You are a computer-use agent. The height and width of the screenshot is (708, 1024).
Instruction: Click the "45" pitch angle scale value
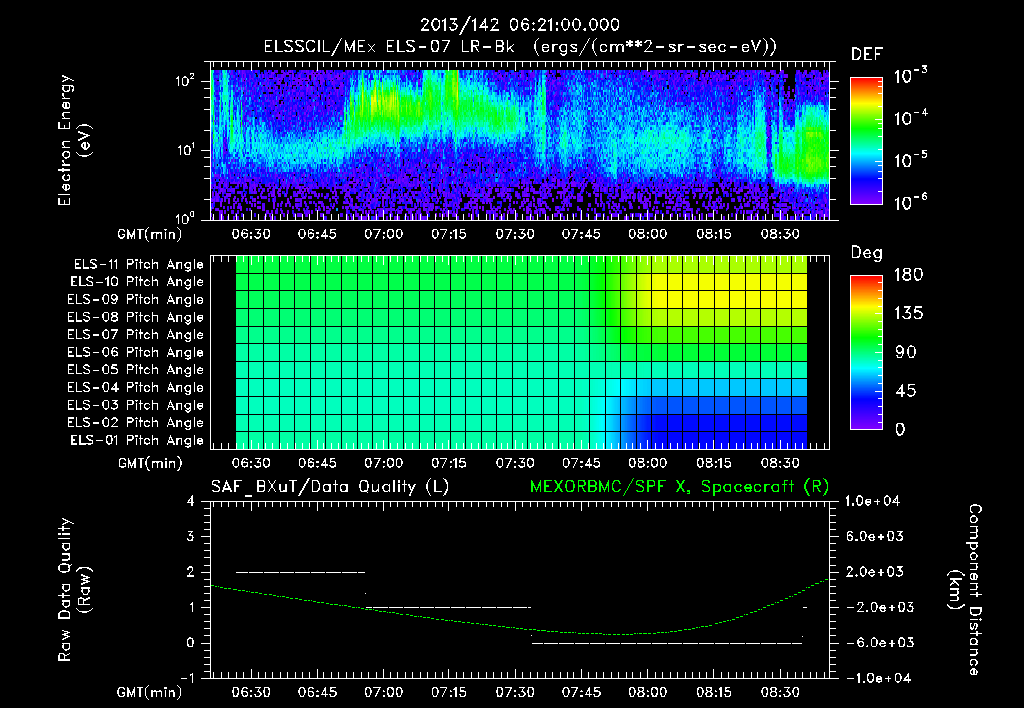906,391
